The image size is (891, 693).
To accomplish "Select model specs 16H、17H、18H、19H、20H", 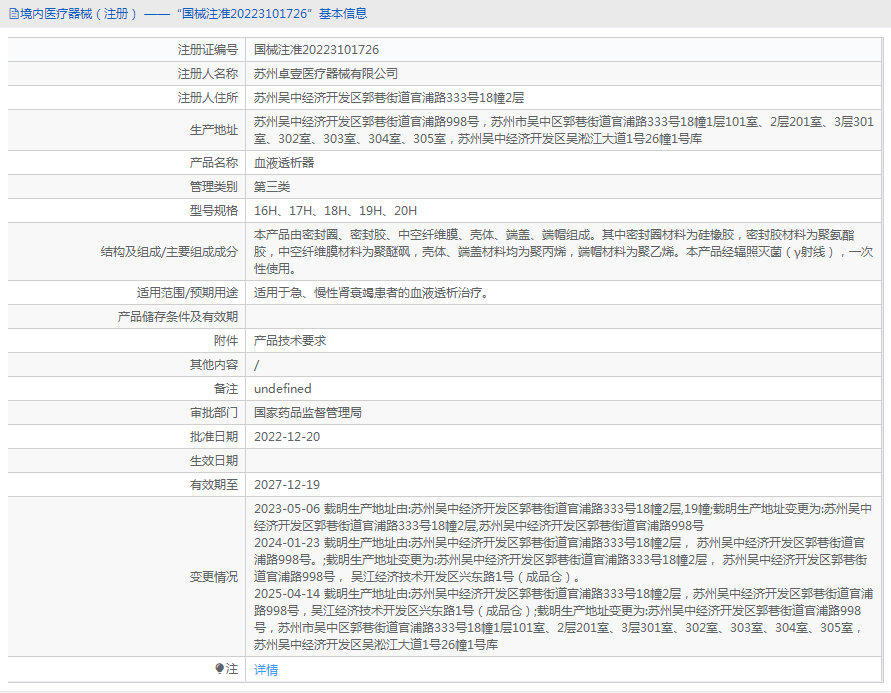I will (x=335, y=211).
